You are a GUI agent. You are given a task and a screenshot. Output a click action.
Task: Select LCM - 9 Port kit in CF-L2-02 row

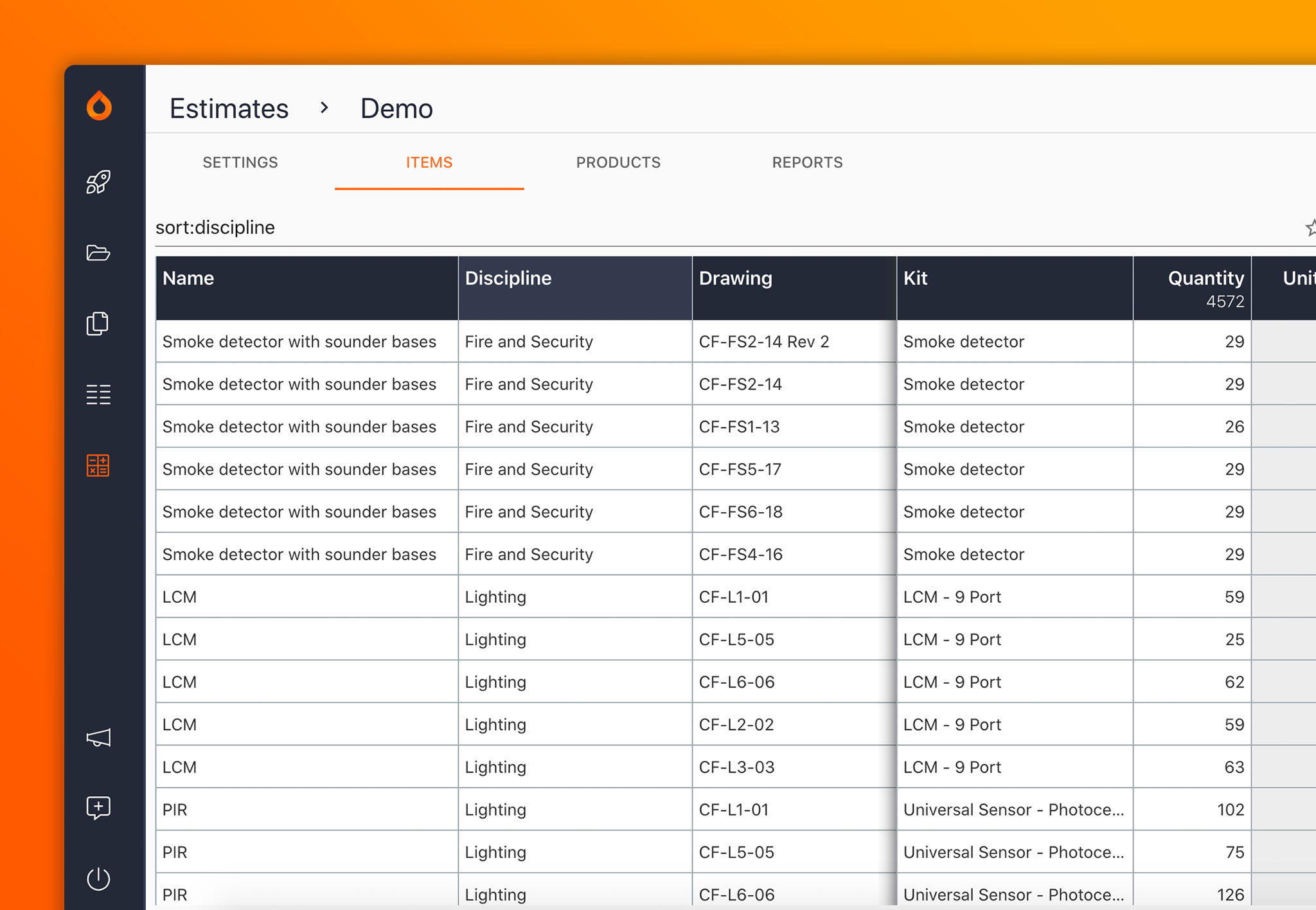tap(1015, 724)
